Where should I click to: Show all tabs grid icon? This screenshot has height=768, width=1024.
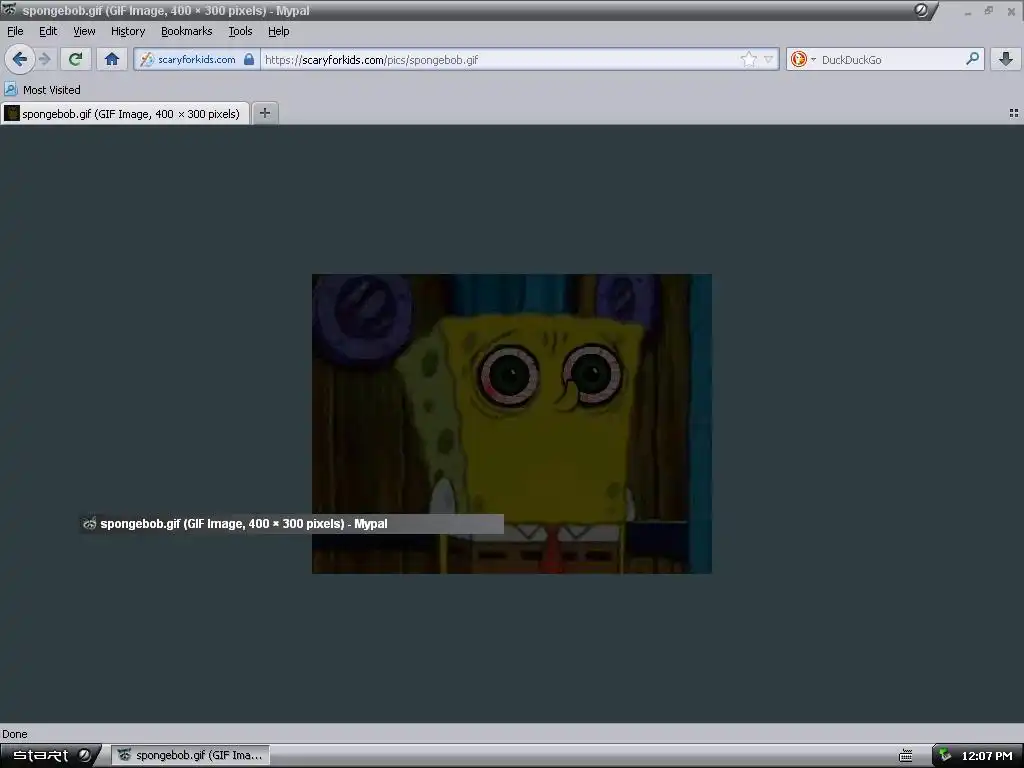[x=1014, y=113]
